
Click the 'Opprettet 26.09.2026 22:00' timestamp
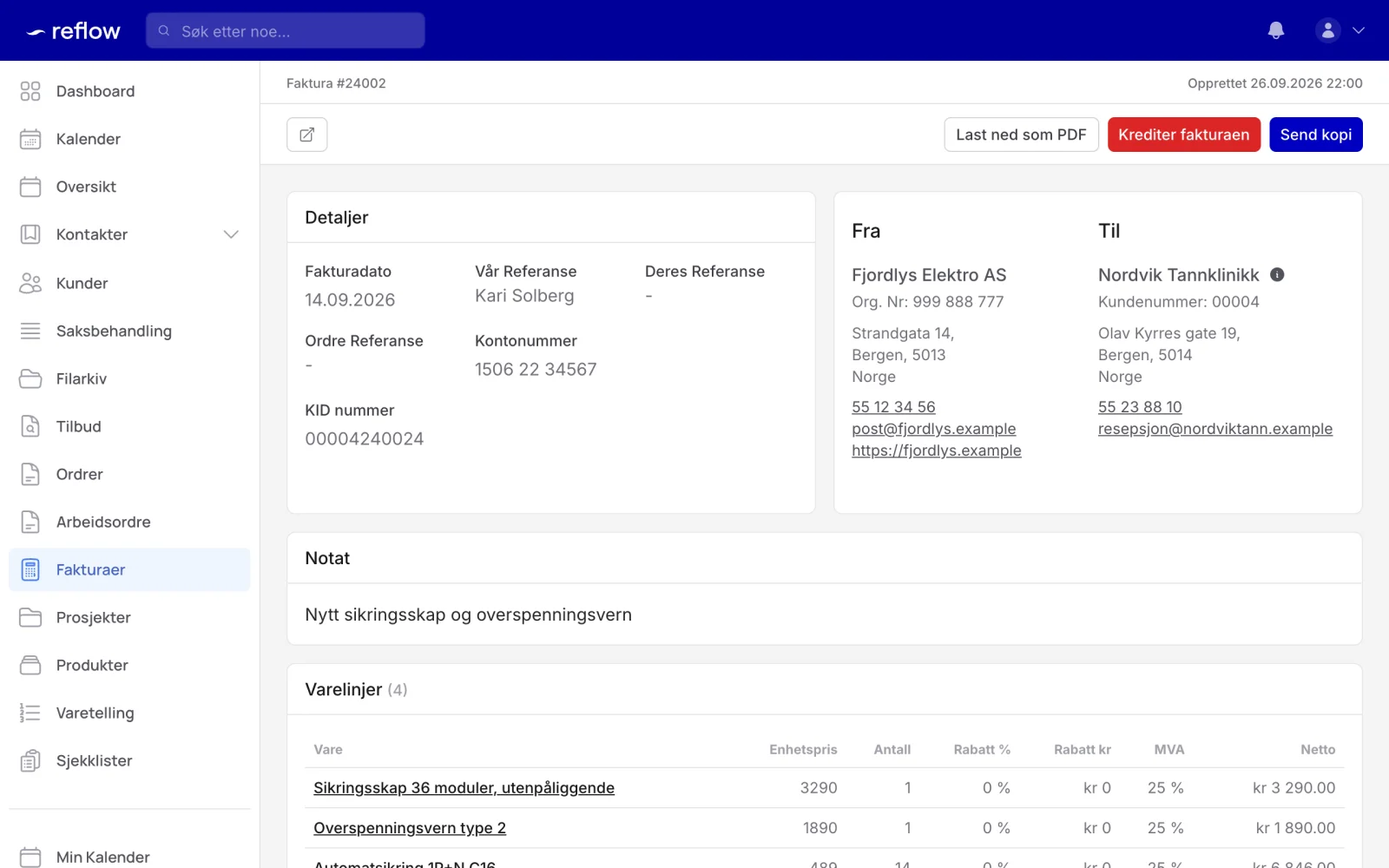[1275, 83]
